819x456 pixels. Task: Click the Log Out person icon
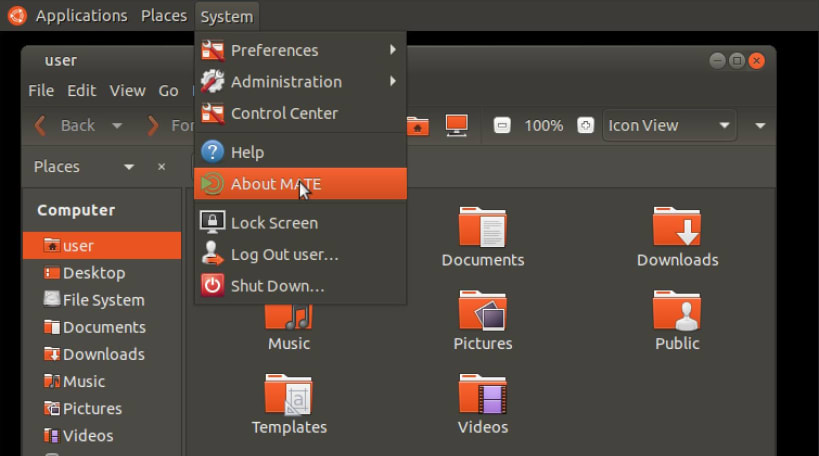[212, 254]
